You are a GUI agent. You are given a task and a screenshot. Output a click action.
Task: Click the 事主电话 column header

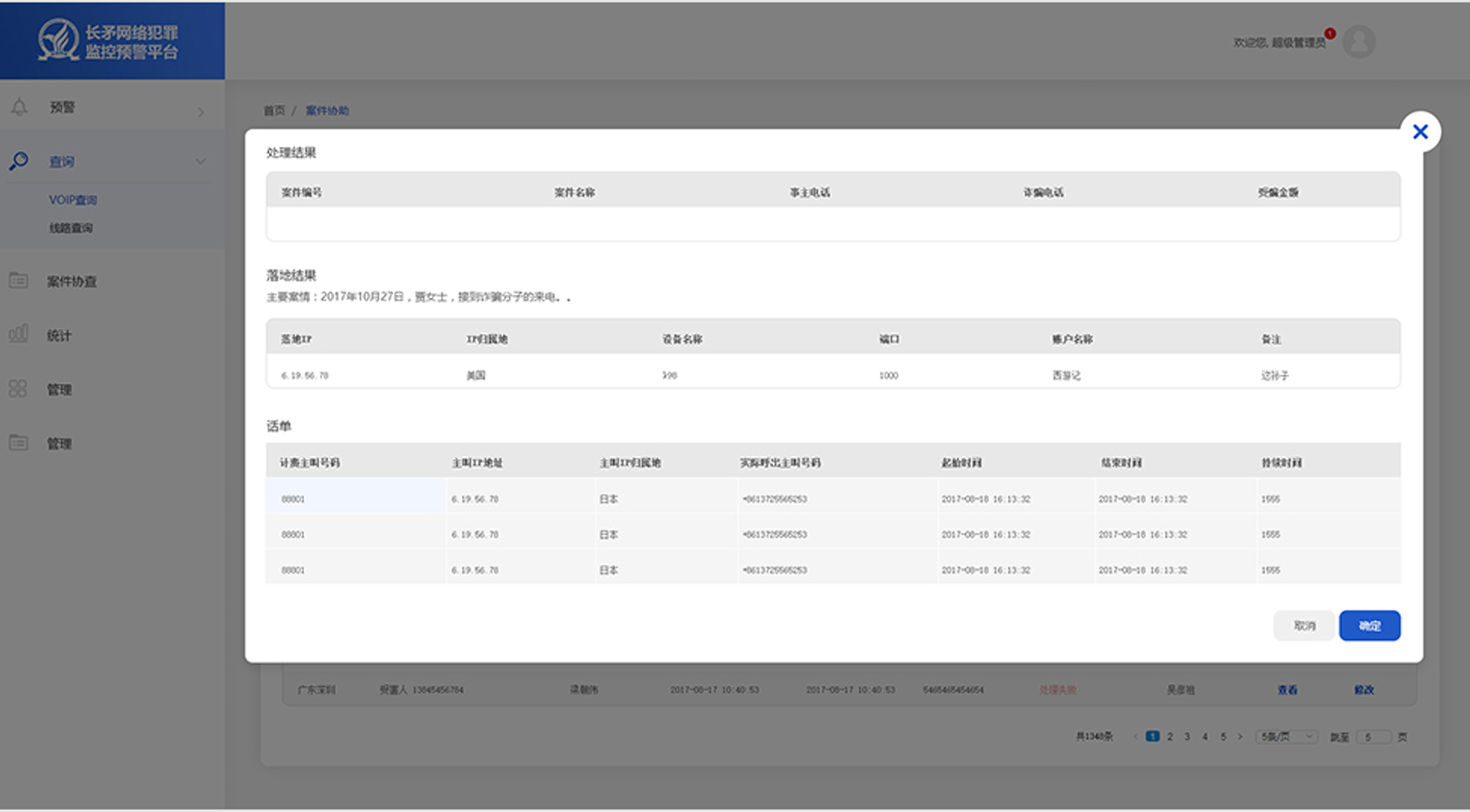tap(810, 192)
